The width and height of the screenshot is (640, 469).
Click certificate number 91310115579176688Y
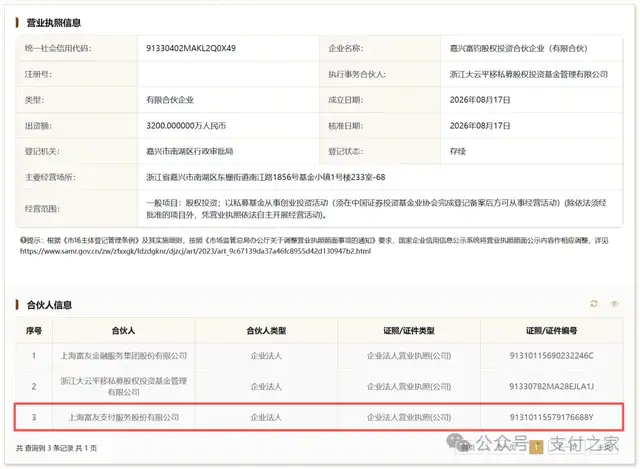click(551, 417)
